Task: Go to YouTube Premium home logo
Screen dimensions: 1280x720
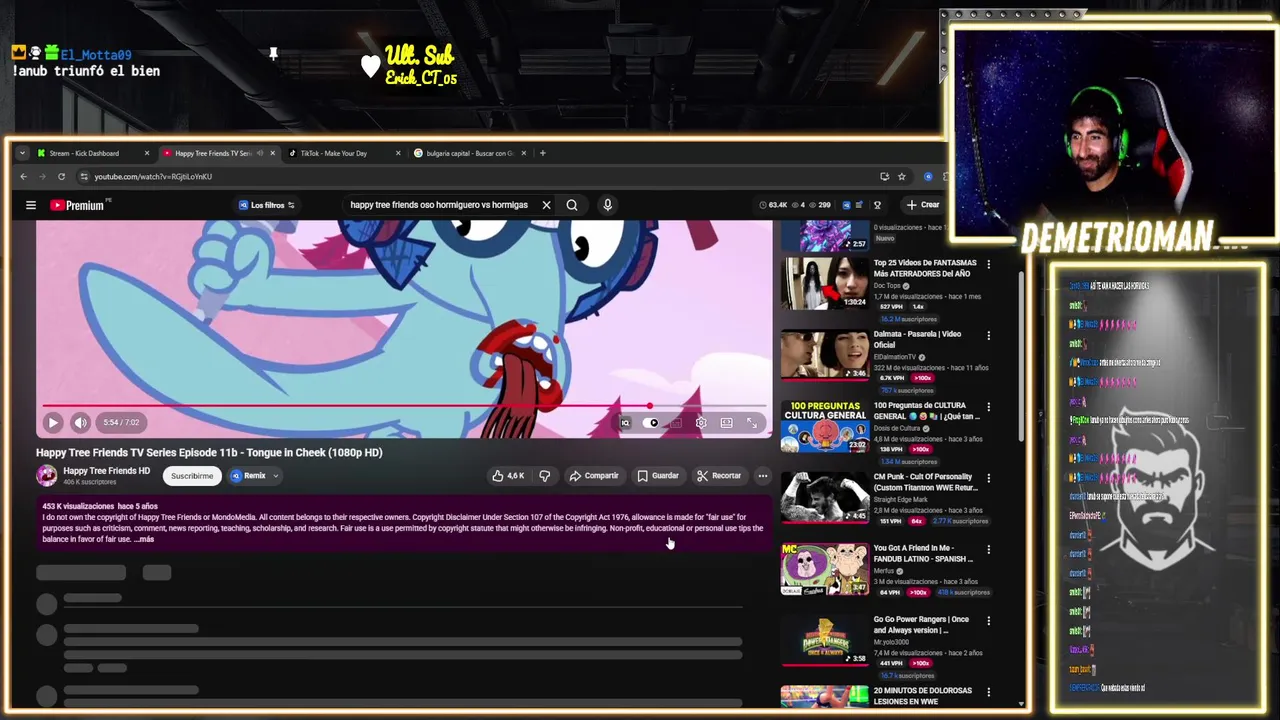Action: (x=77, y=205)
